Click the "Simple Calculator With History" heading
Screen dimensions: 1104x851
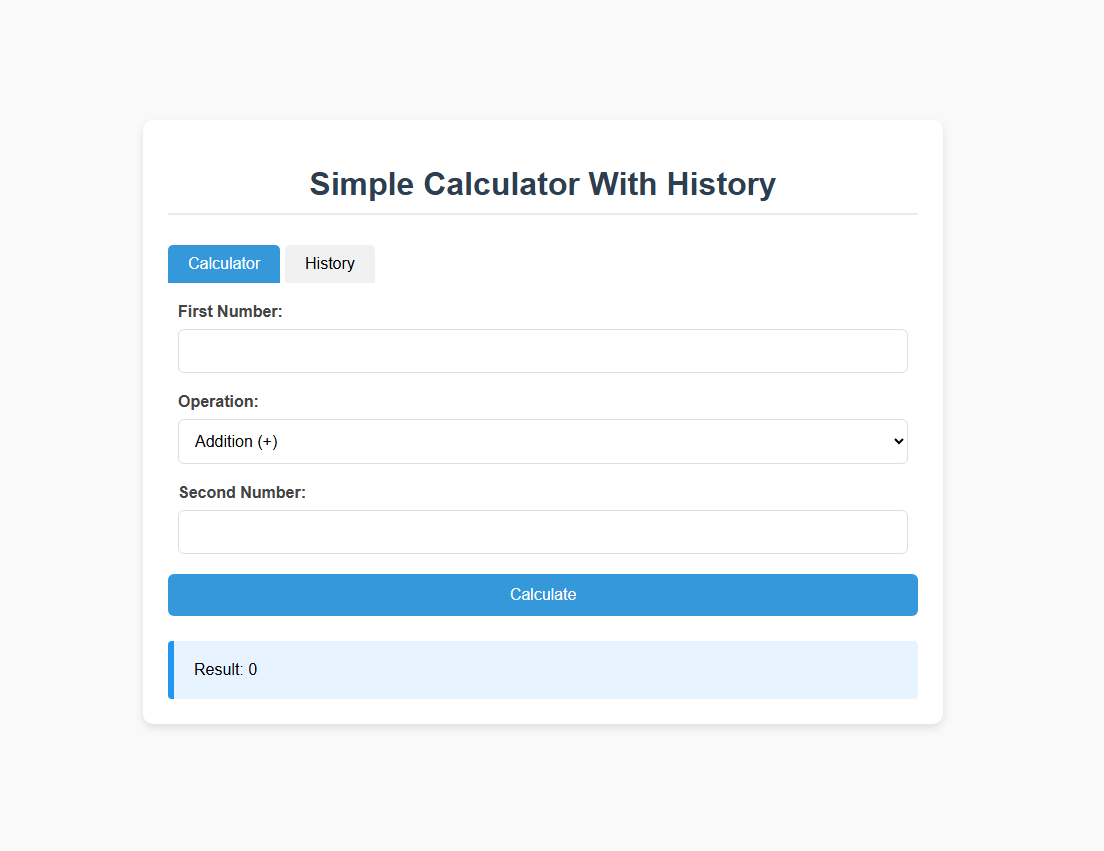point(542,184)
